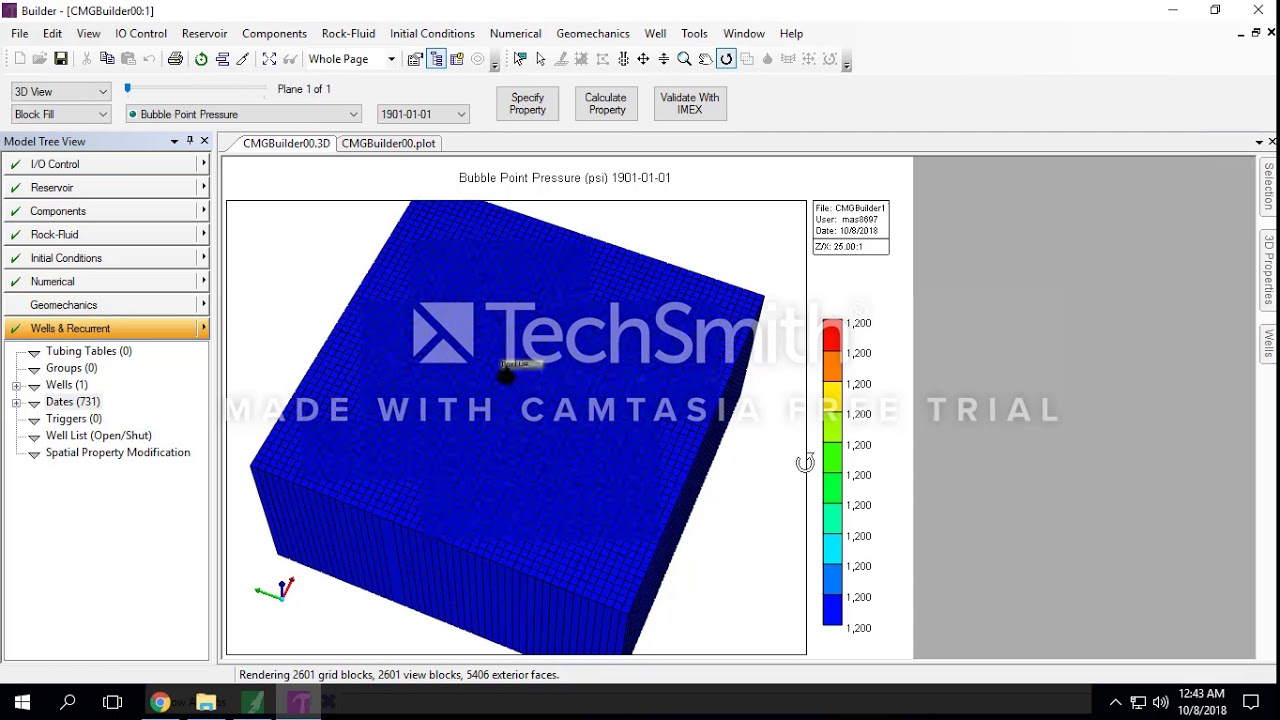This screenshot has width=1280, height=720.
Task: Click the green circular refresh icon
Action: (x=201, y=59)
